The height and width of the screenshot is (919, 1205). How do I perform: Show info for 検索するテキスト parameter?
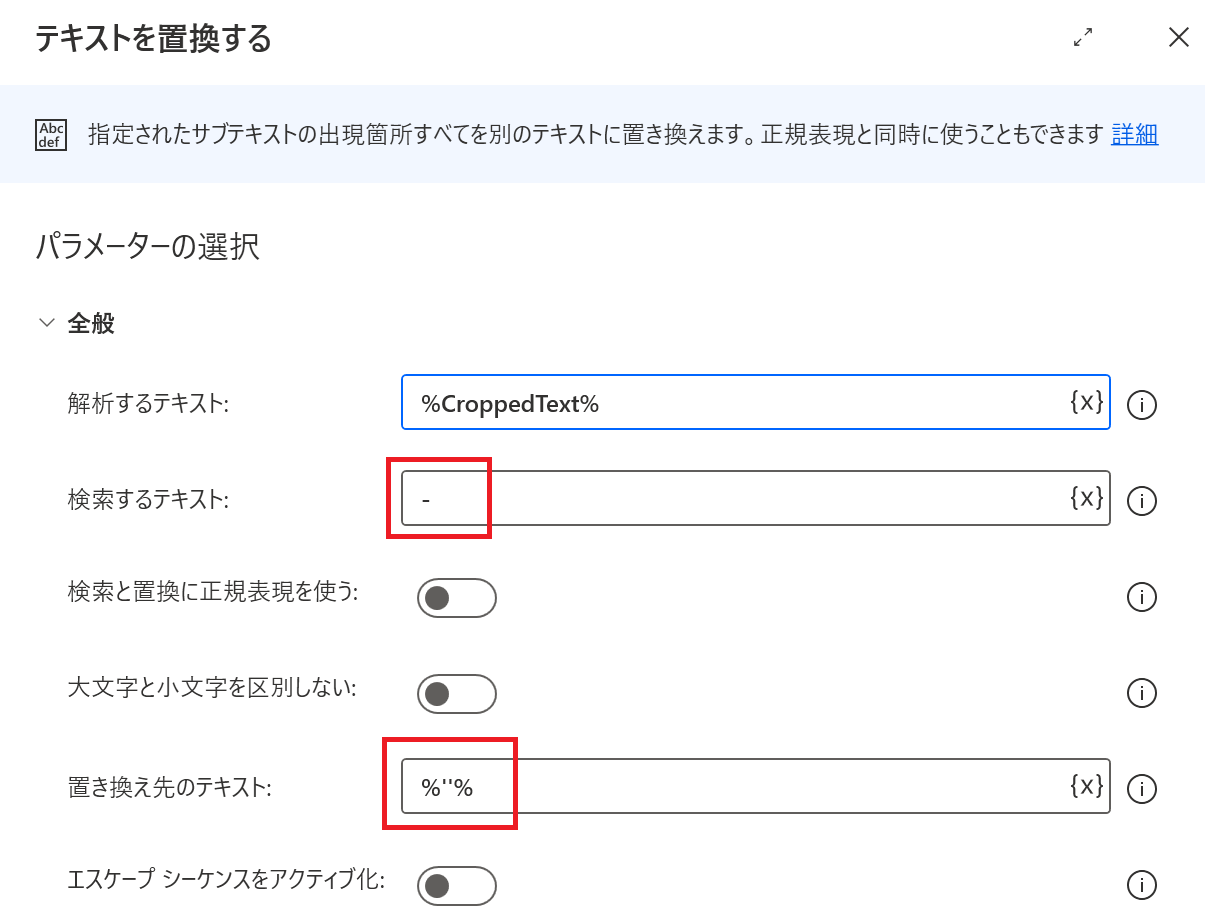1142,501
